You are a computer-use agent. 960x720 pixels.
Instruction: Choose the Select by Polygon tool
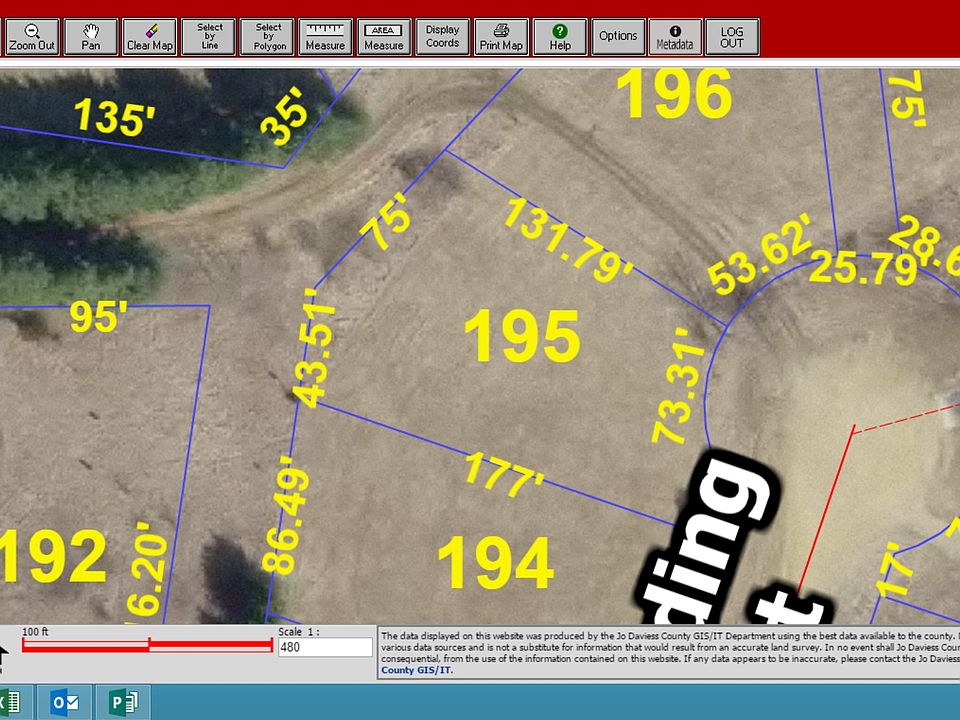pyautogui.click(x=267, y=37)
